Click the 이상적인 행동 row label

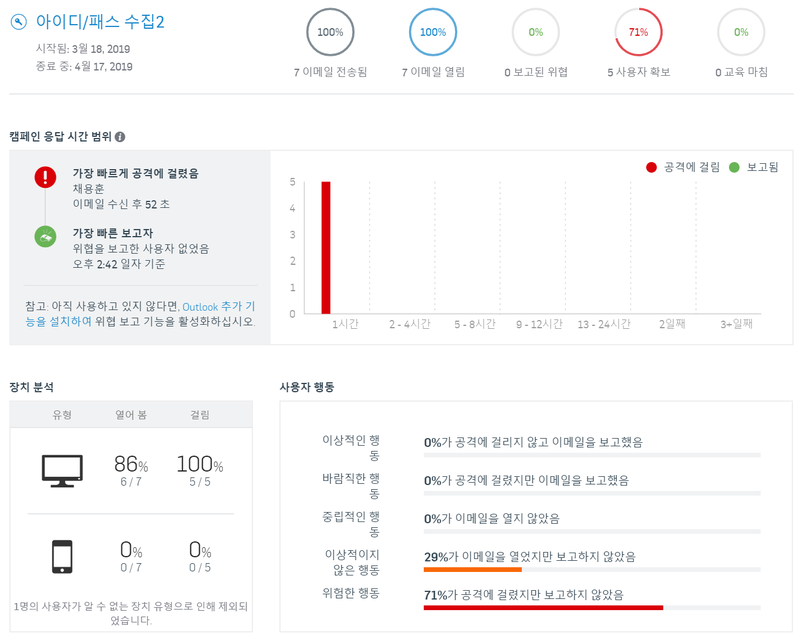(x=351, y=448)
